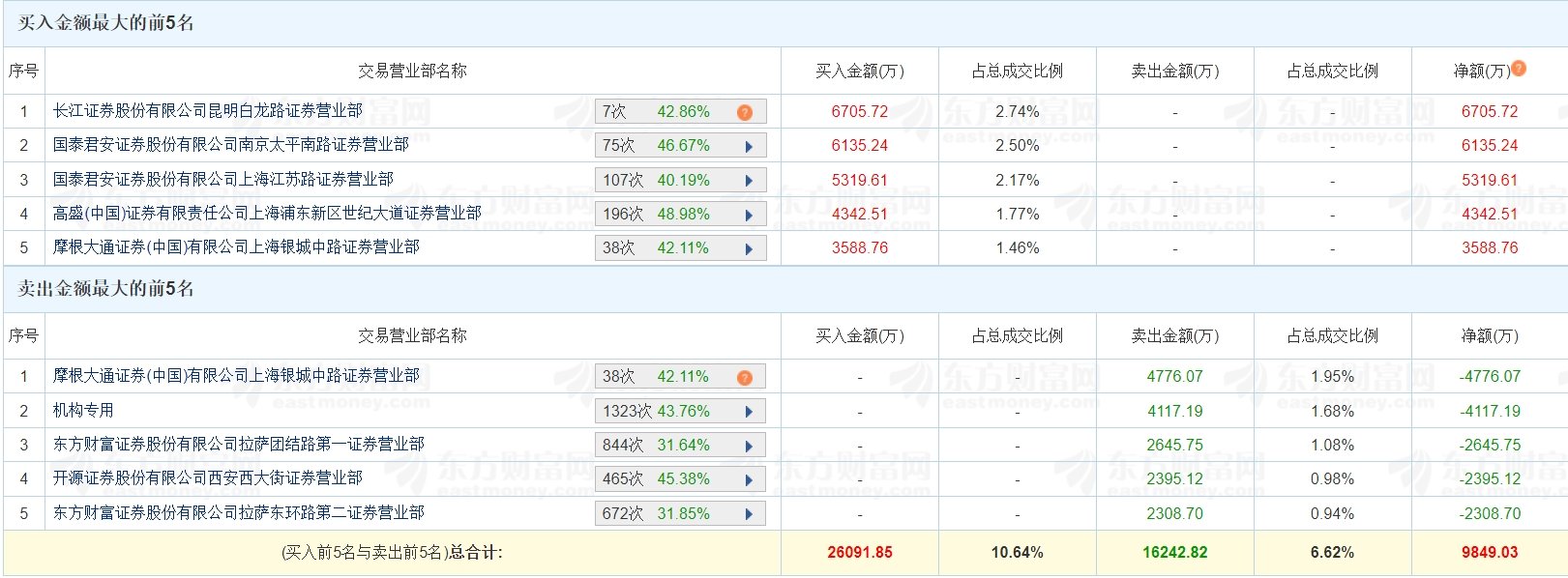Click arrow icon for 东方财富拉萨团结路 844次 box
Screen dimensions: 1568x578
pos(749,446)
